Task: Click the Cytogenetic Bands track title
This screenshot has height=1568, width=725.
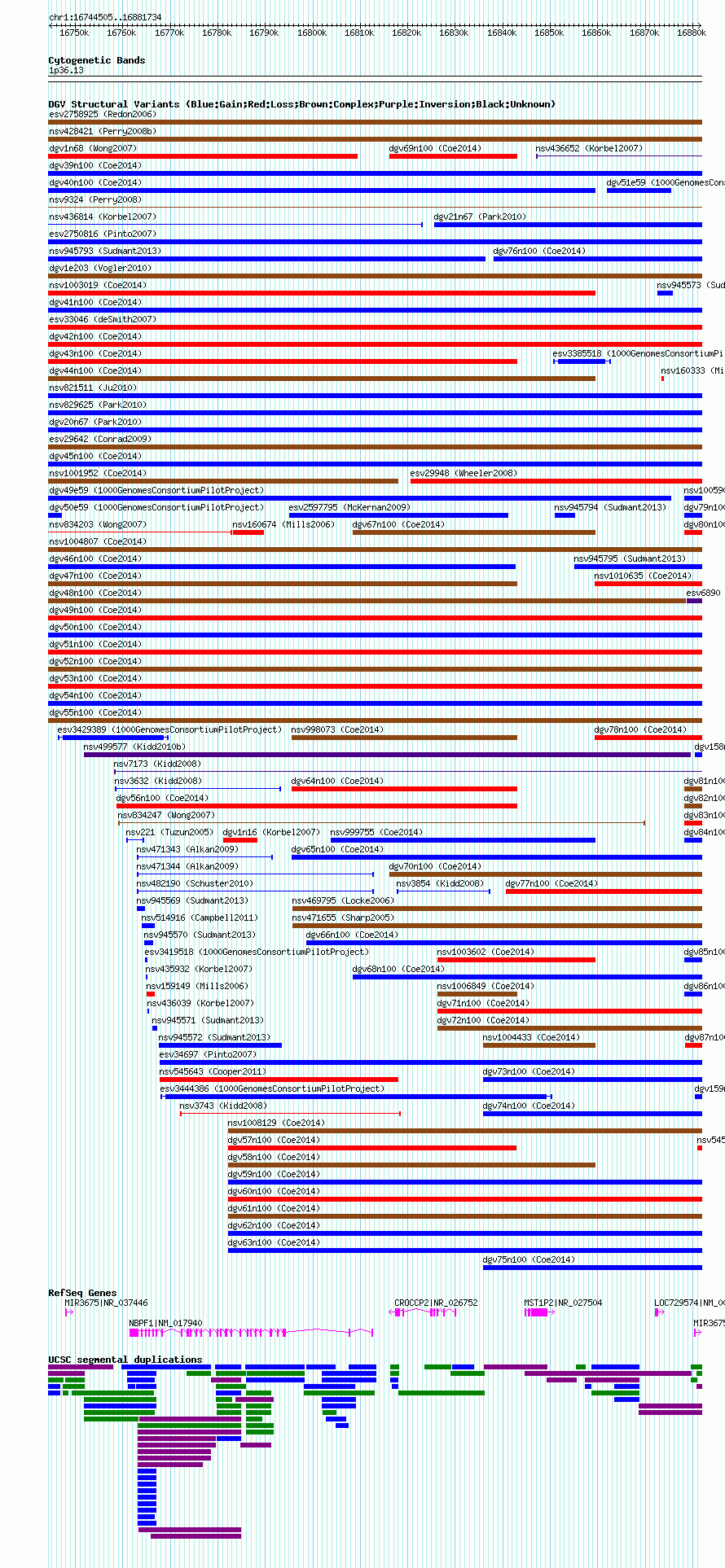Action: (97, 60)
